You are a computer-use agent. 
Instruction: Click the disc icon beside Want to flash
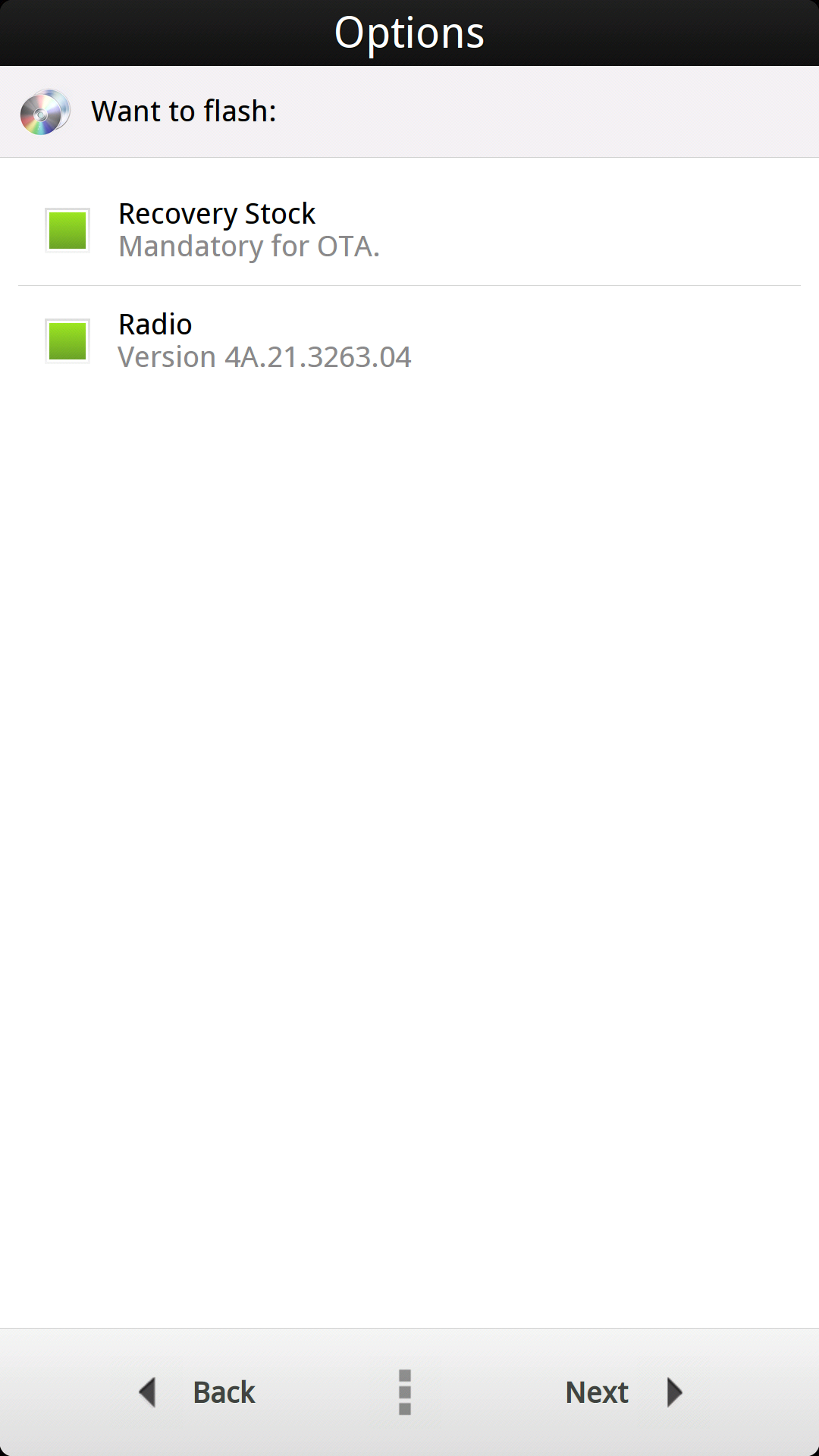click(45, 112)
